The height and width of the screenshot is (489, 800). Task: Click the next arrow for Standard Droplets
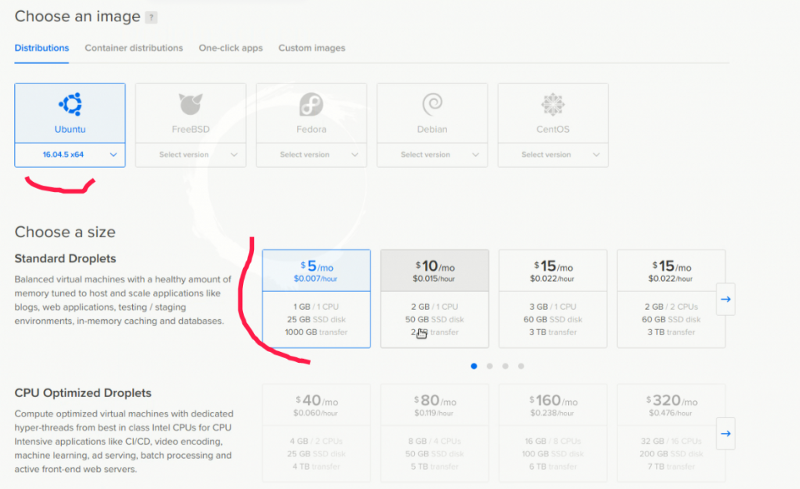point(726,299)
